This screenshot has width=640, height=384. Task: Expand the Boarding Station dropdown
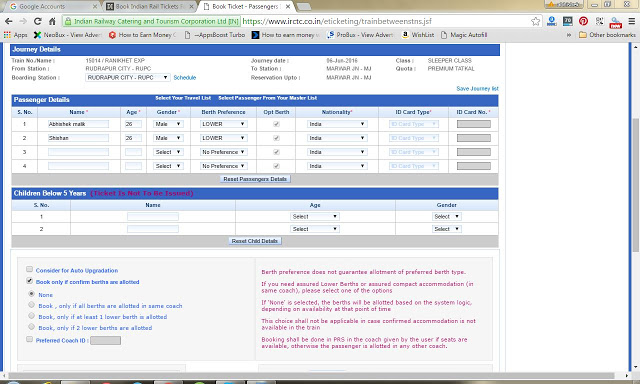tap(128, 78)
